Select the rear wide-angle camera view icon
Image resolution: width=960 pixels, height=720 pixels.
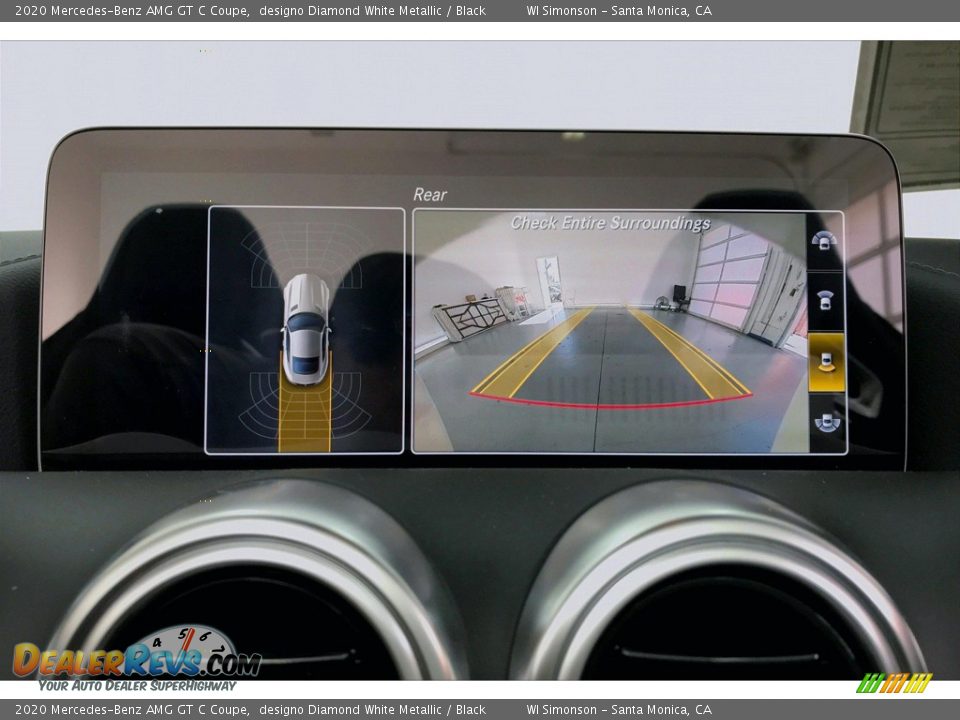tap(827, 422)
